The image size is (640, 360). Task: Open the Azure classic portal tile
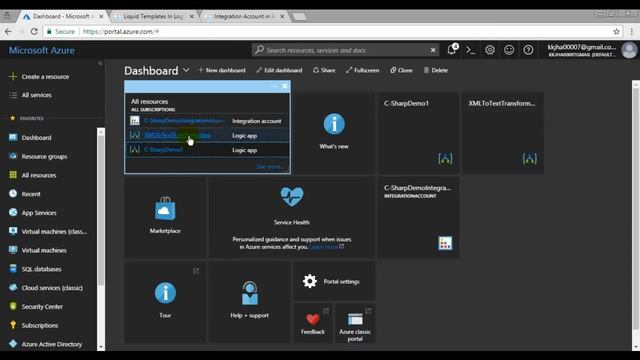355,324
